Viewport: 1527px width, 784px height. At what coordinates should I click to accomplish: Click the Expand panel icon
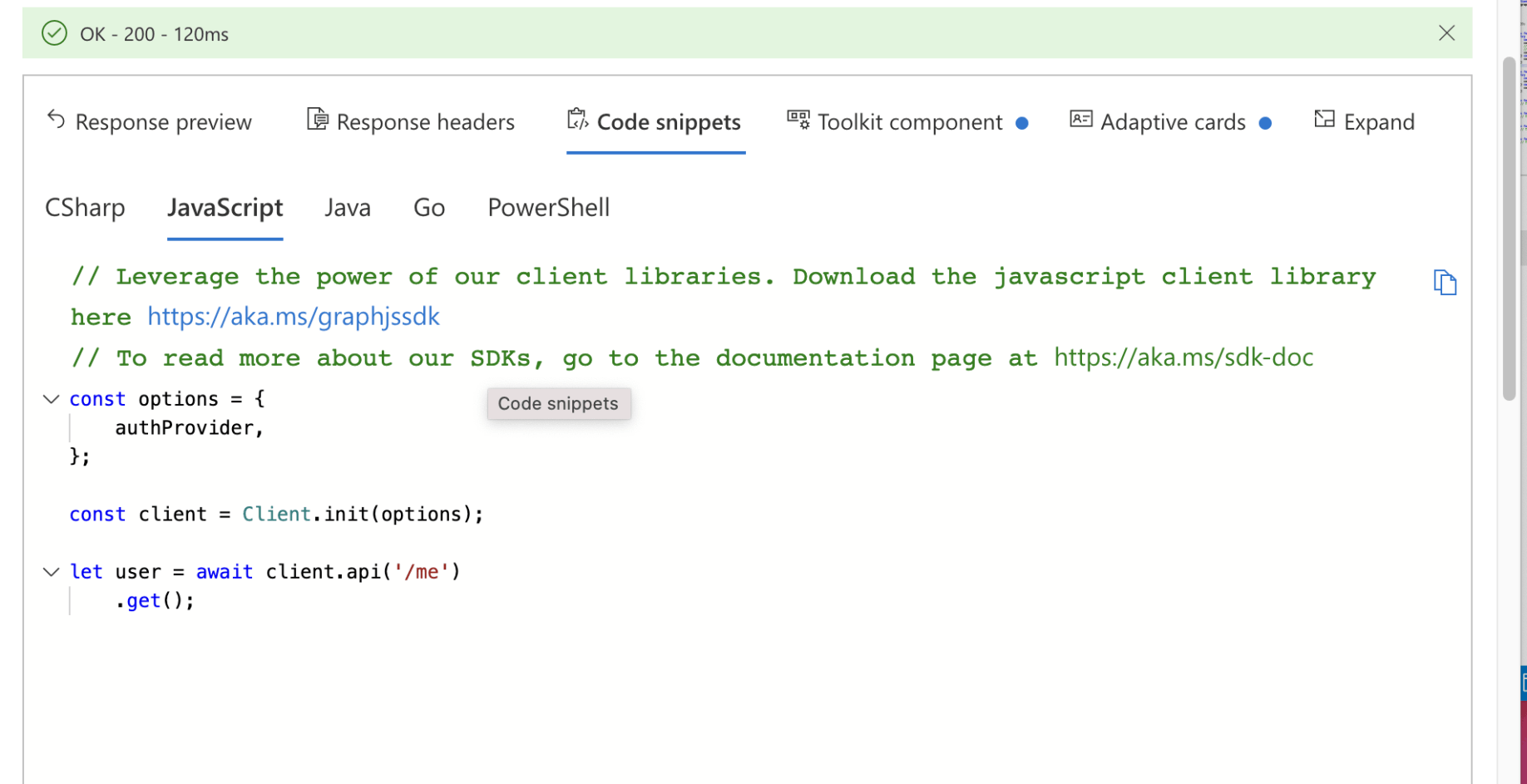click(1324, 120)
